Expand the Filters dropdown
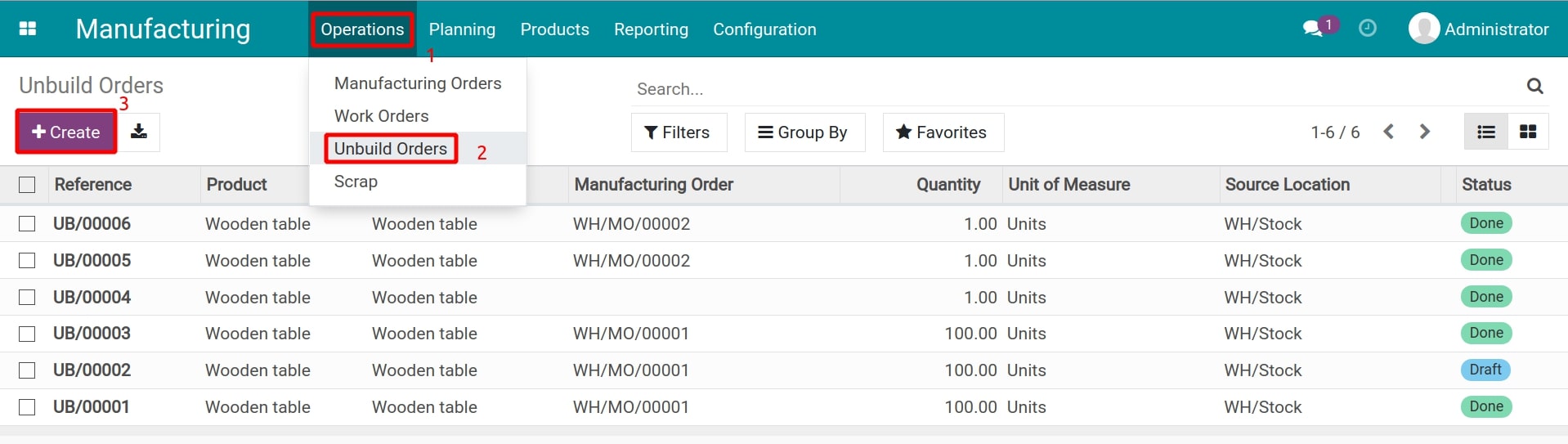The width and height of the screenshot is (1568, 444). click(x=678, y=132)
